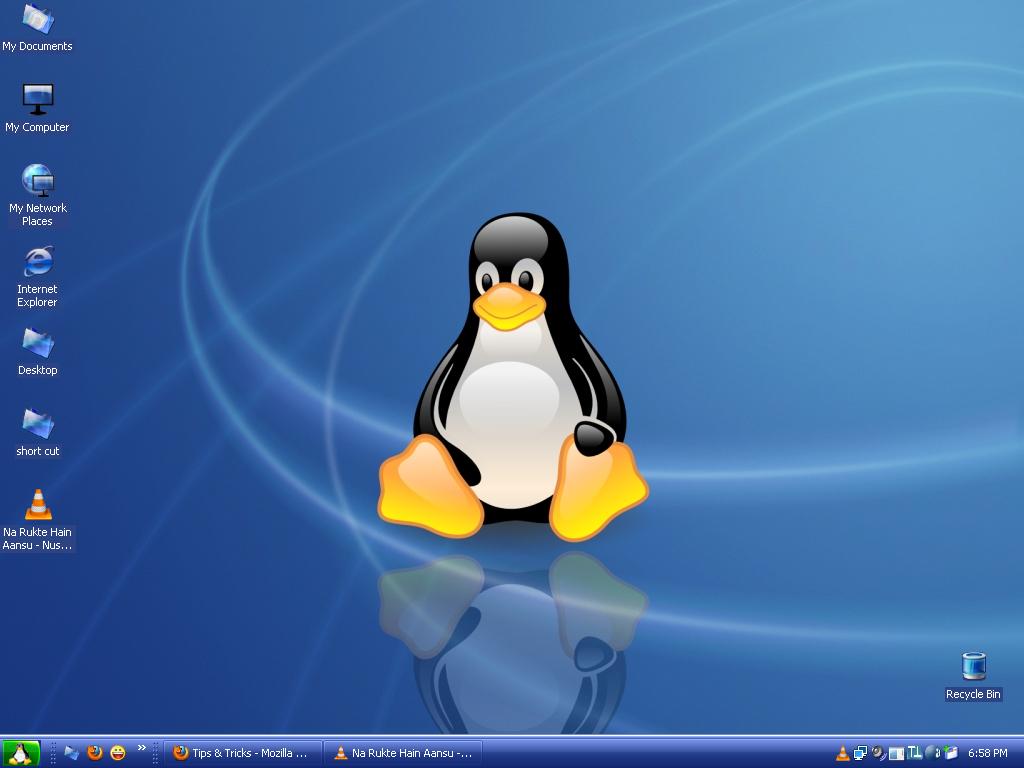Screen dimensions: 1024x768
Task: Click the network computers tray icon
Action: (x=861, y=753)
